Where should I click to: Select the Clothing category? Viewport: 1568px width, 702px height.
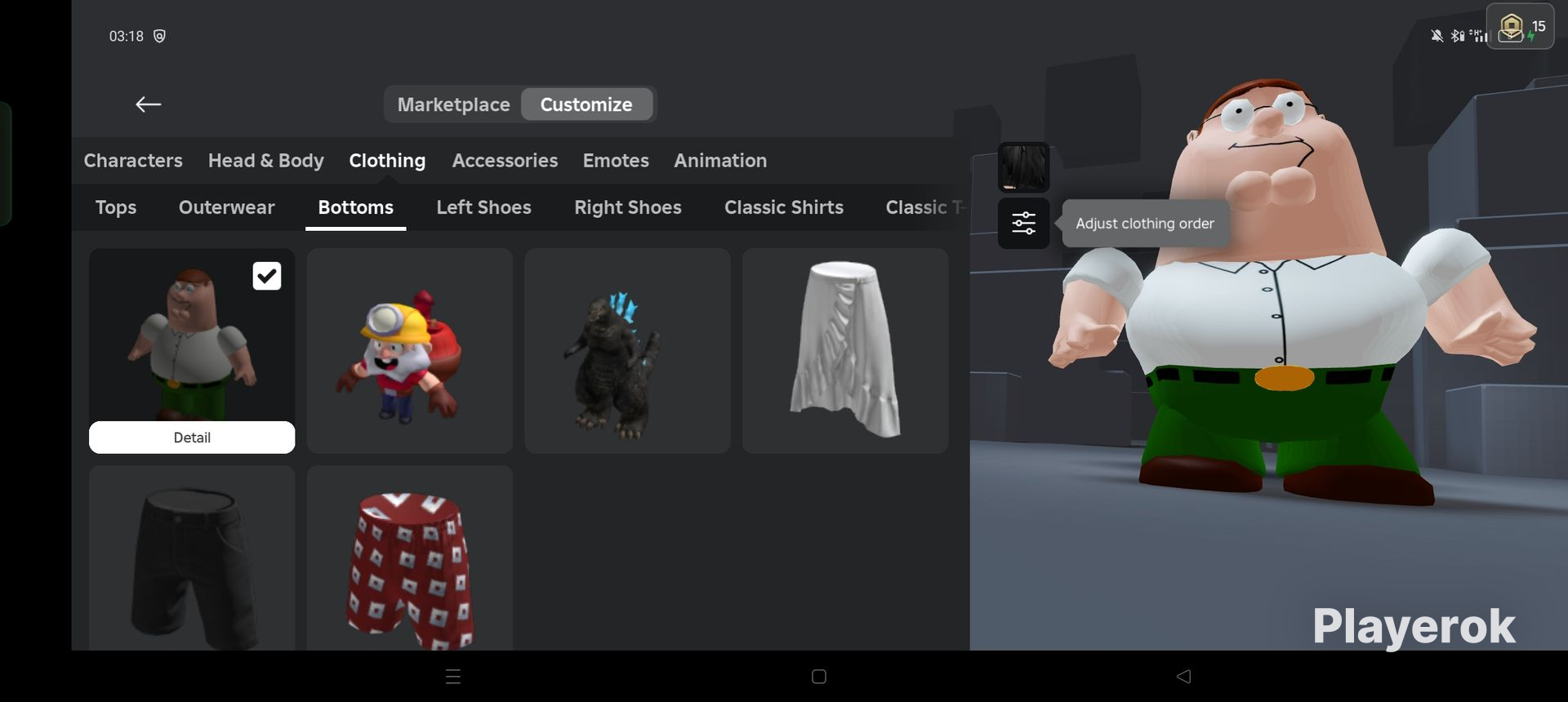pos(387,161)
